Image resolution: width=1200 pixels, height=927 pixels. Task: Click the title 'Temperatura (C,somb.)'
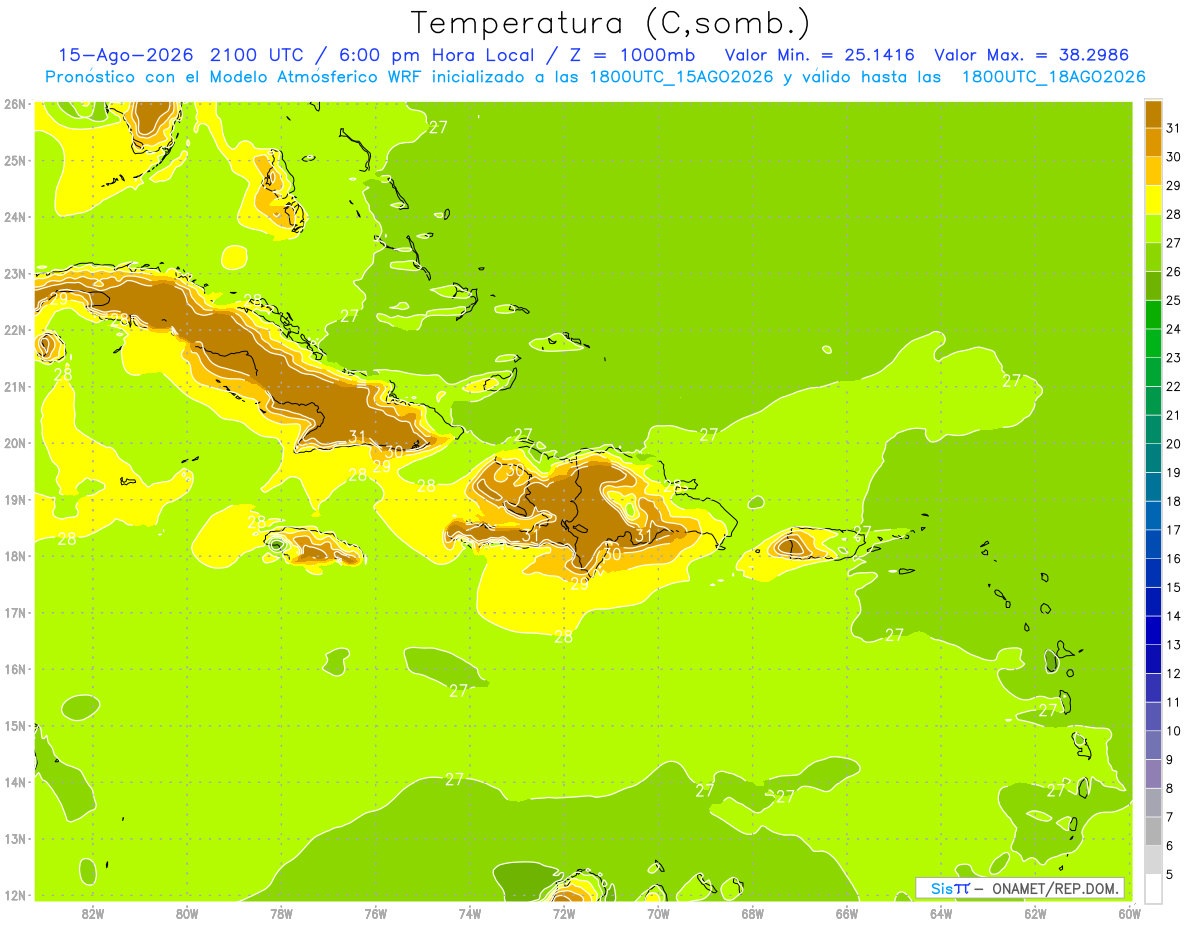[x=611, y=23]
